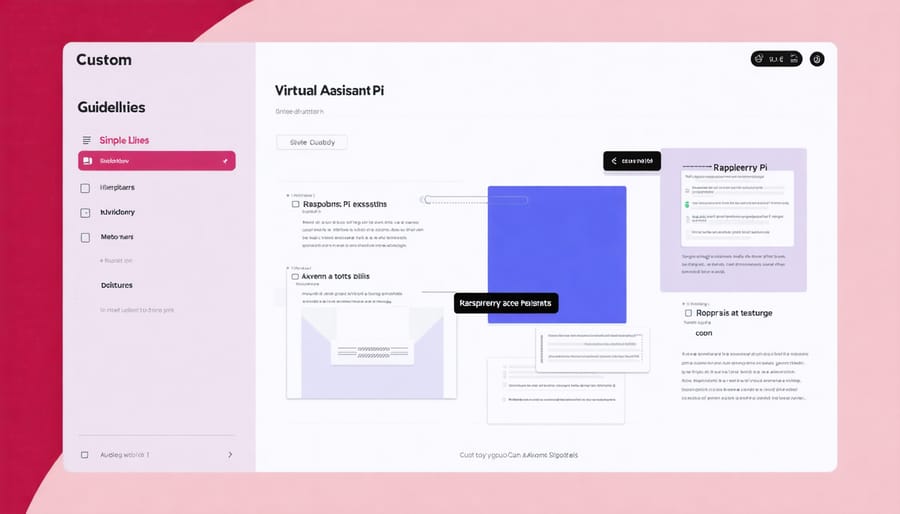Select the pink highlighted sidebar row

(x=157, y=161)
